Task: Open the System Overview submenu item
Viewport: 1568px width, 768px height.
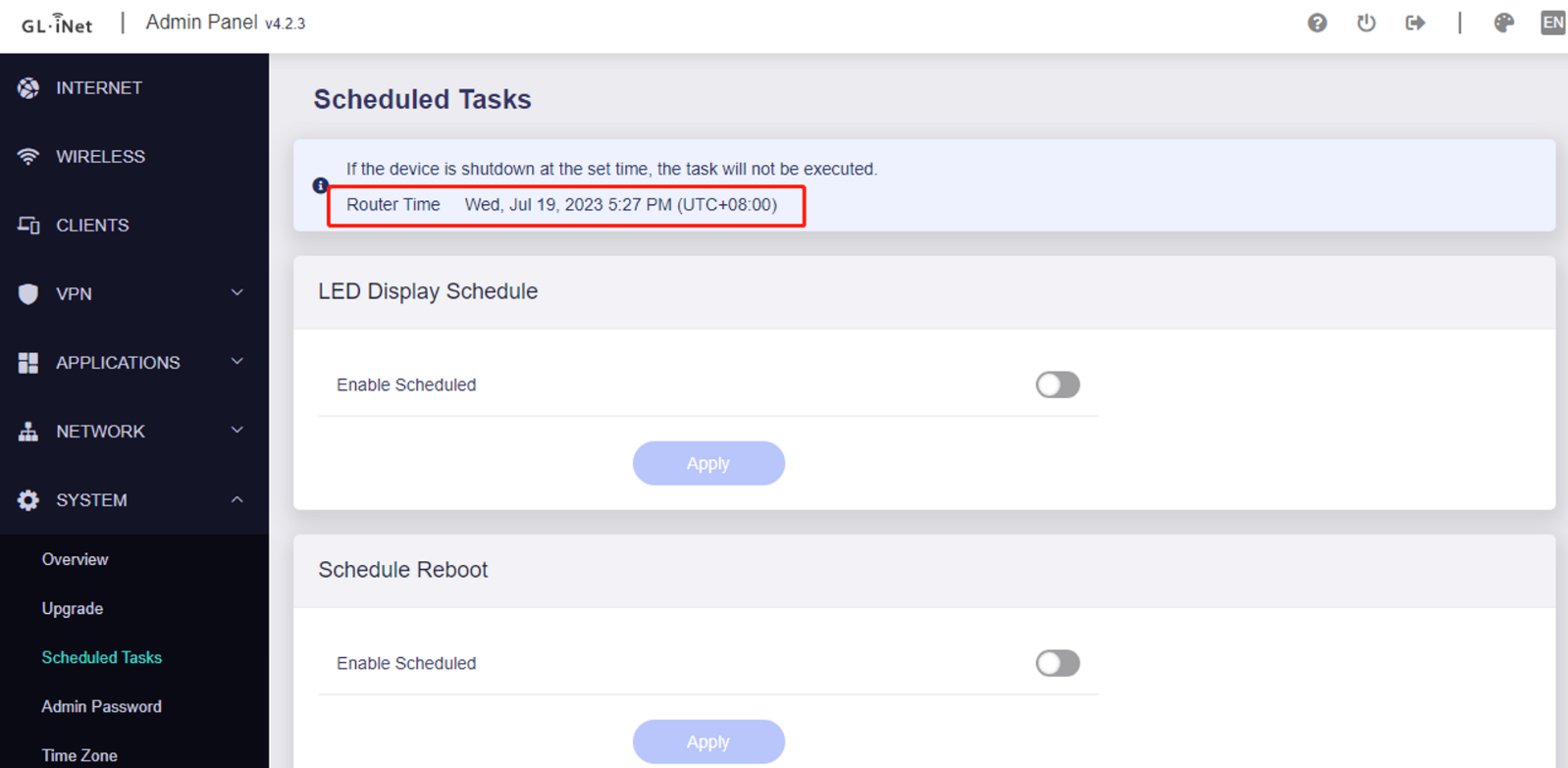Action: pyautogui.click(x=75, y=559)
